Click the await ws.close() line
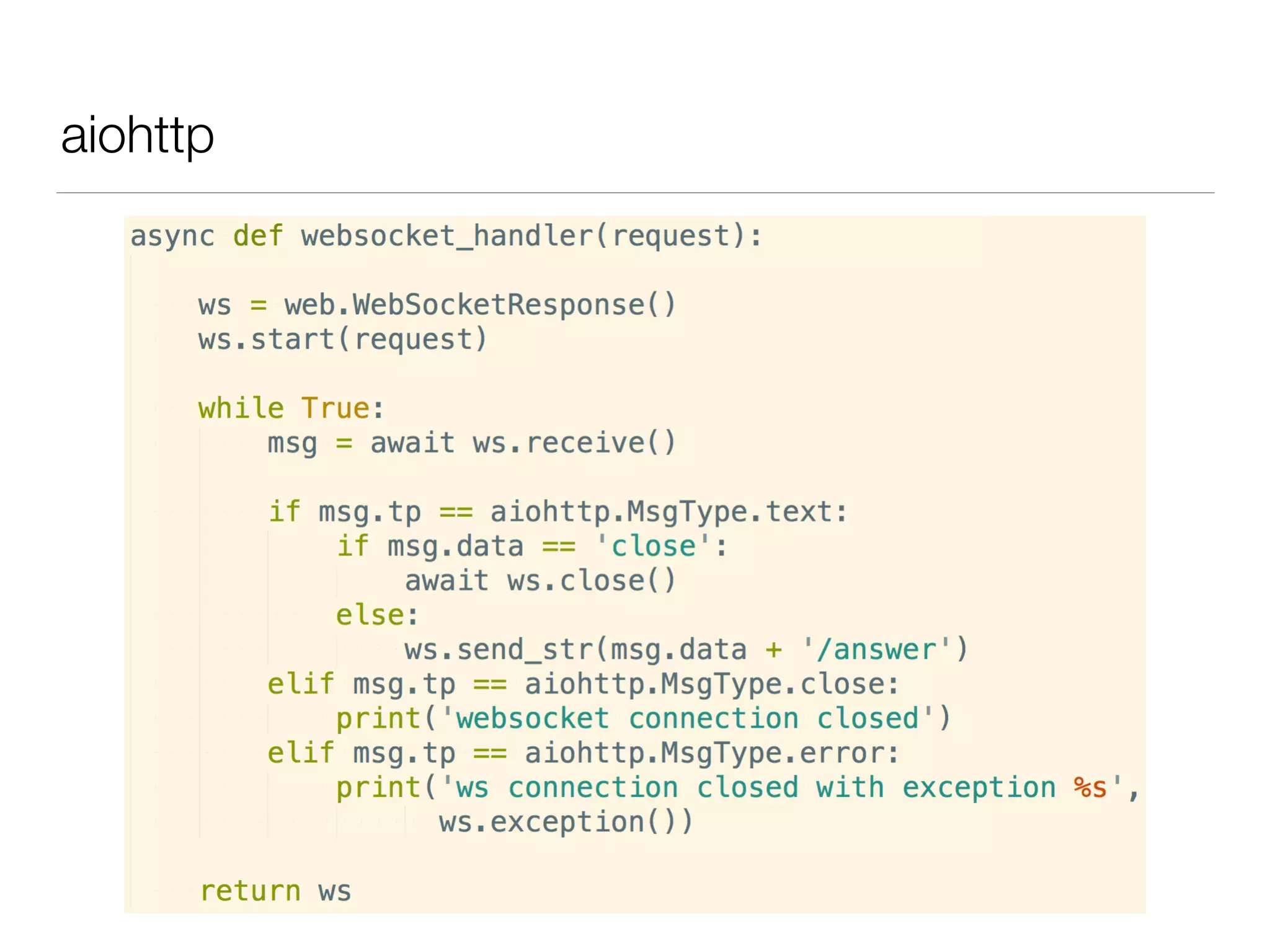This screenshot has height=952, width=1270. tap(540, 581)
